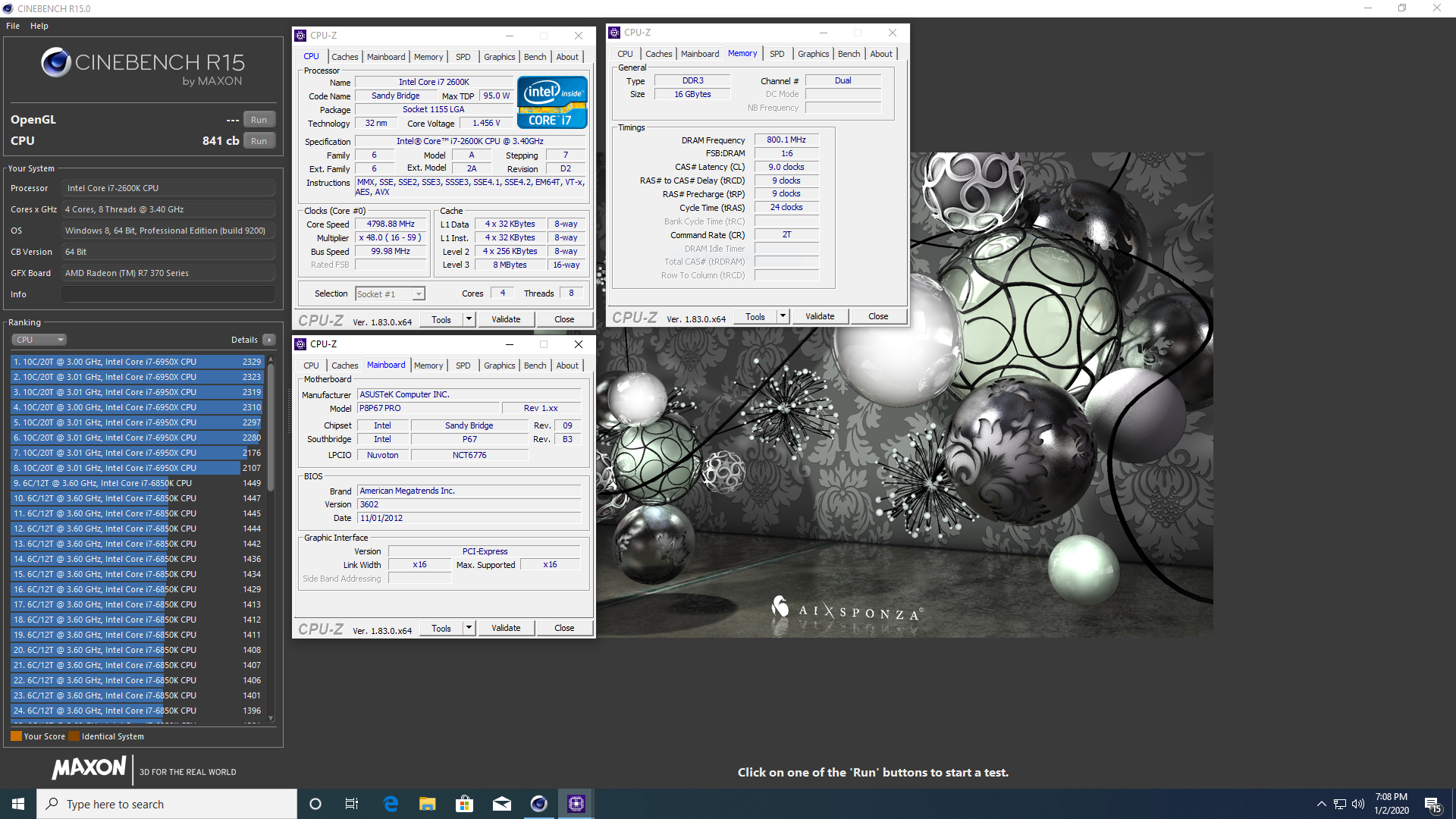
Task: Click the Details arrow button in Ranking
Action: point(269,340)
